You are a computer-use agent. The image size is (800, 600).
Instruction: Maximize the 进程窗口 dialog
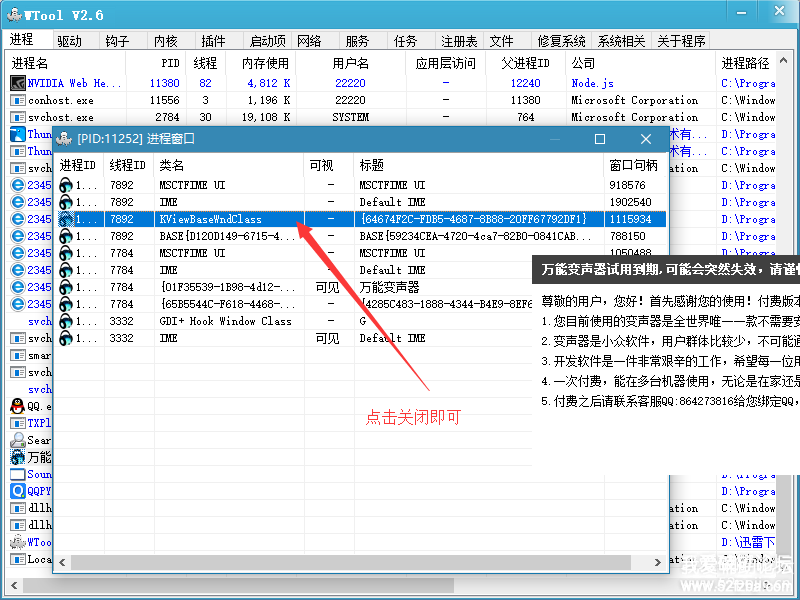(x=600, y=139)
